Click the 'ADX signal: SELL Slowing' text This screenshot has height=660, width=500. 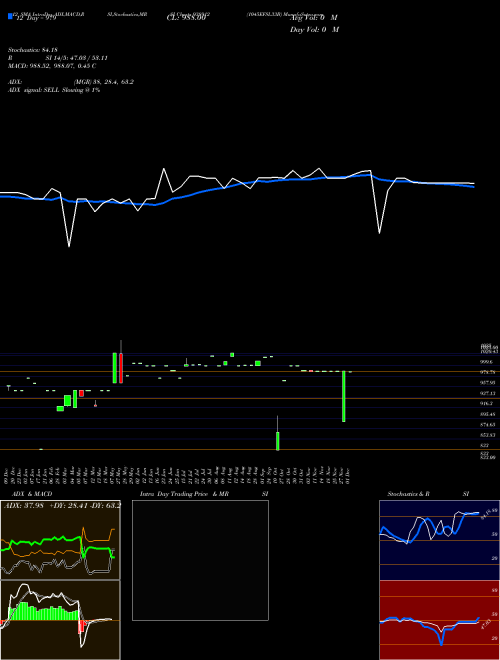(x=46, y=90)
